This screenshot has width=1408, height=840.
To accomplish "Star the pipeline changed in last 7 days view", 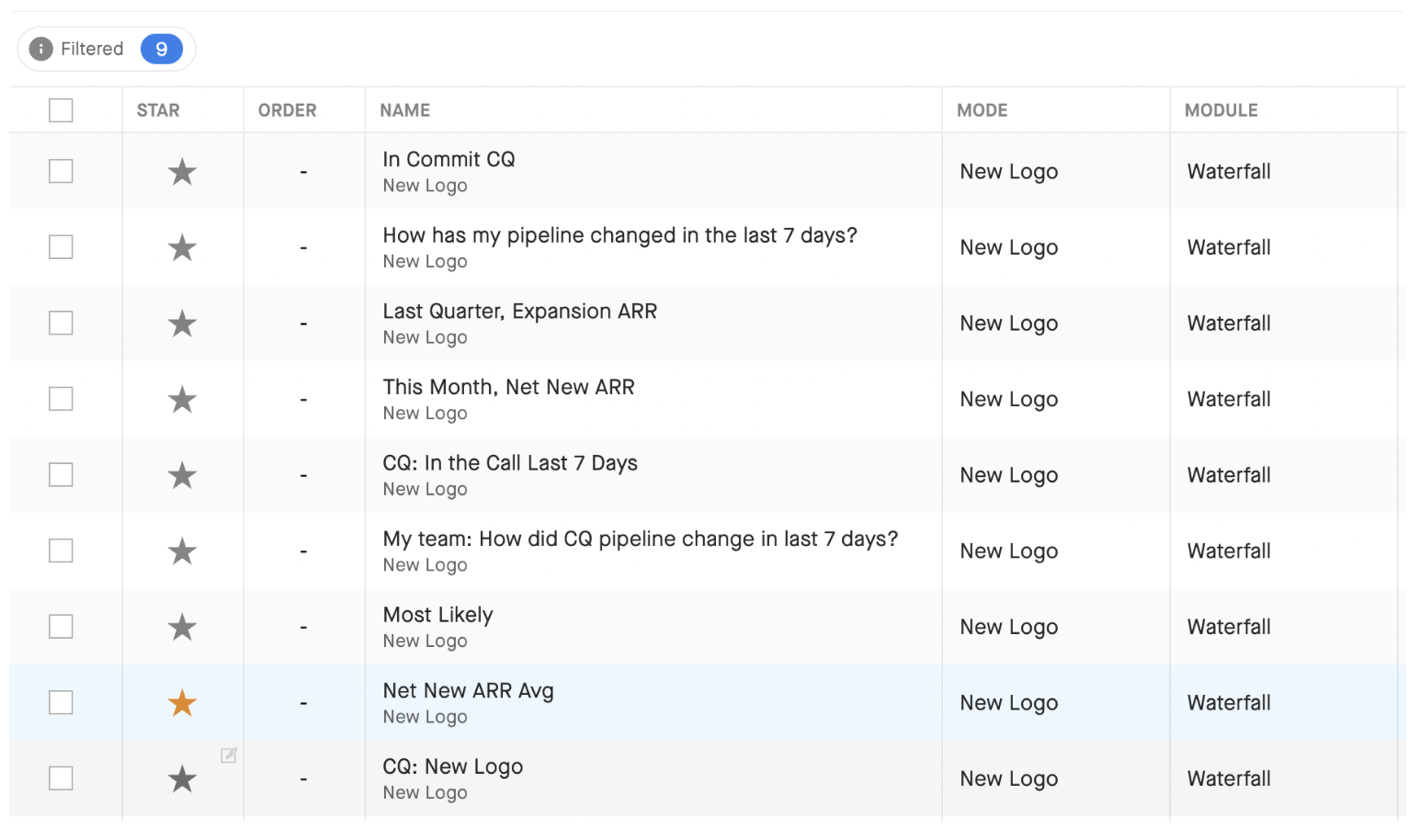I will 182,248.
